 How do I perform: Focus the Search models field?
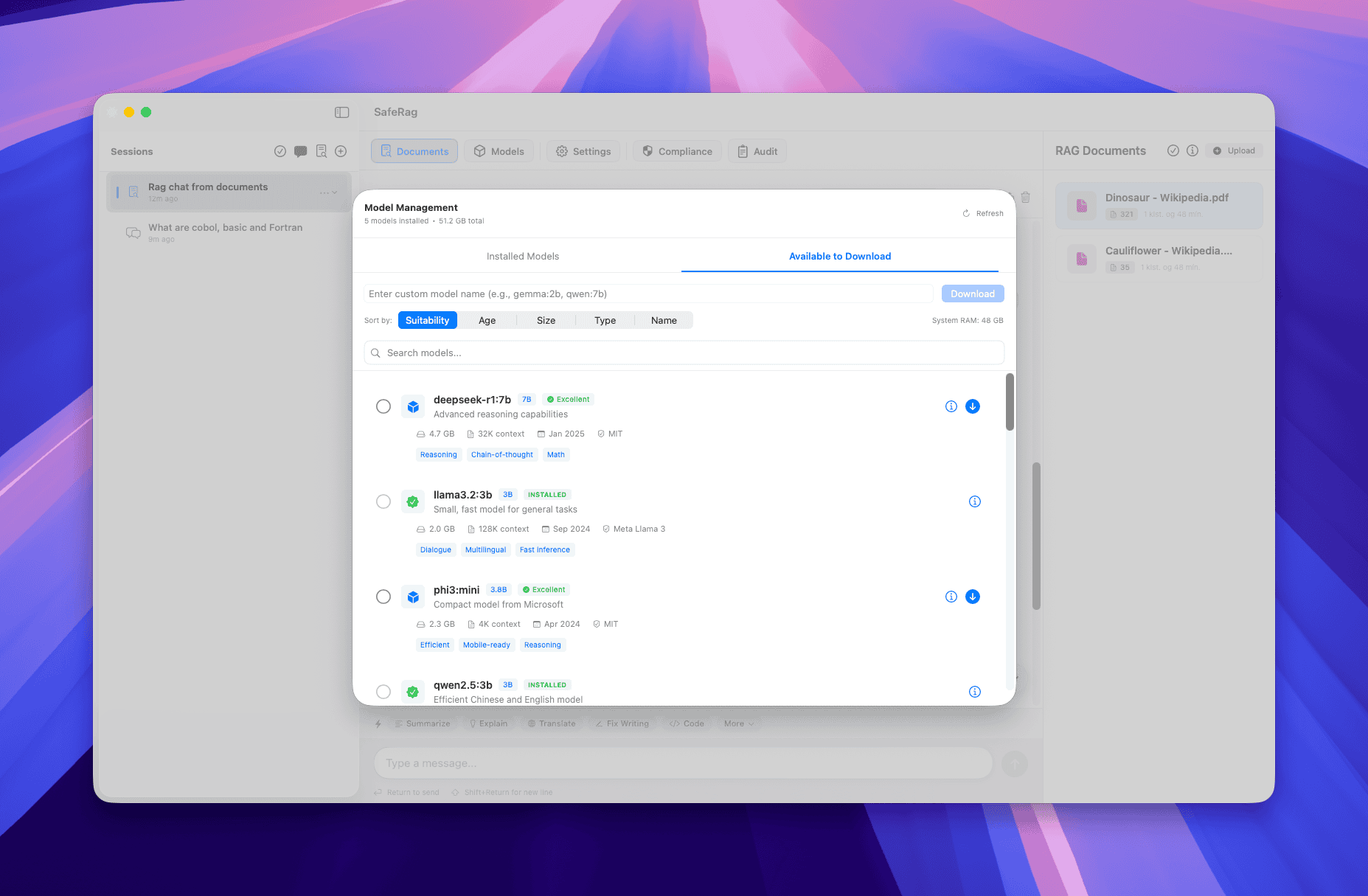coord(684,353)
